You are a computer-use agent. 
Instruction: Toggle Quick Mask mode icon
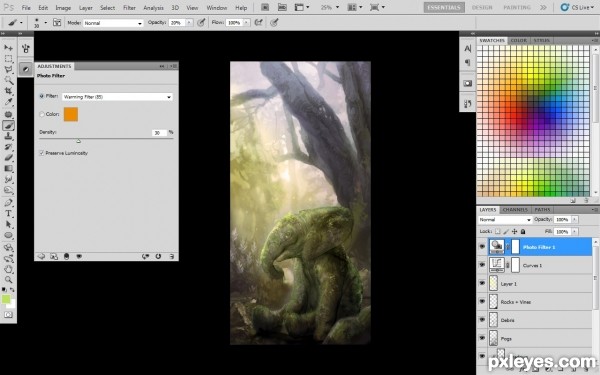8,315
